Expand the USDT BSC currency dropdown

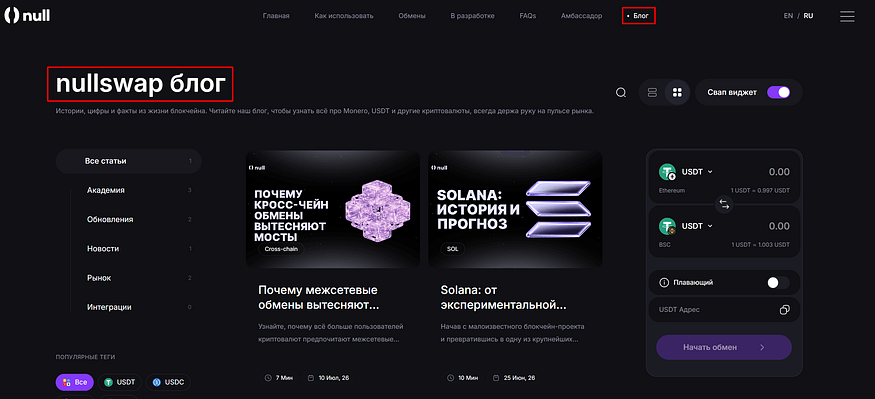(x=696, y=226)
